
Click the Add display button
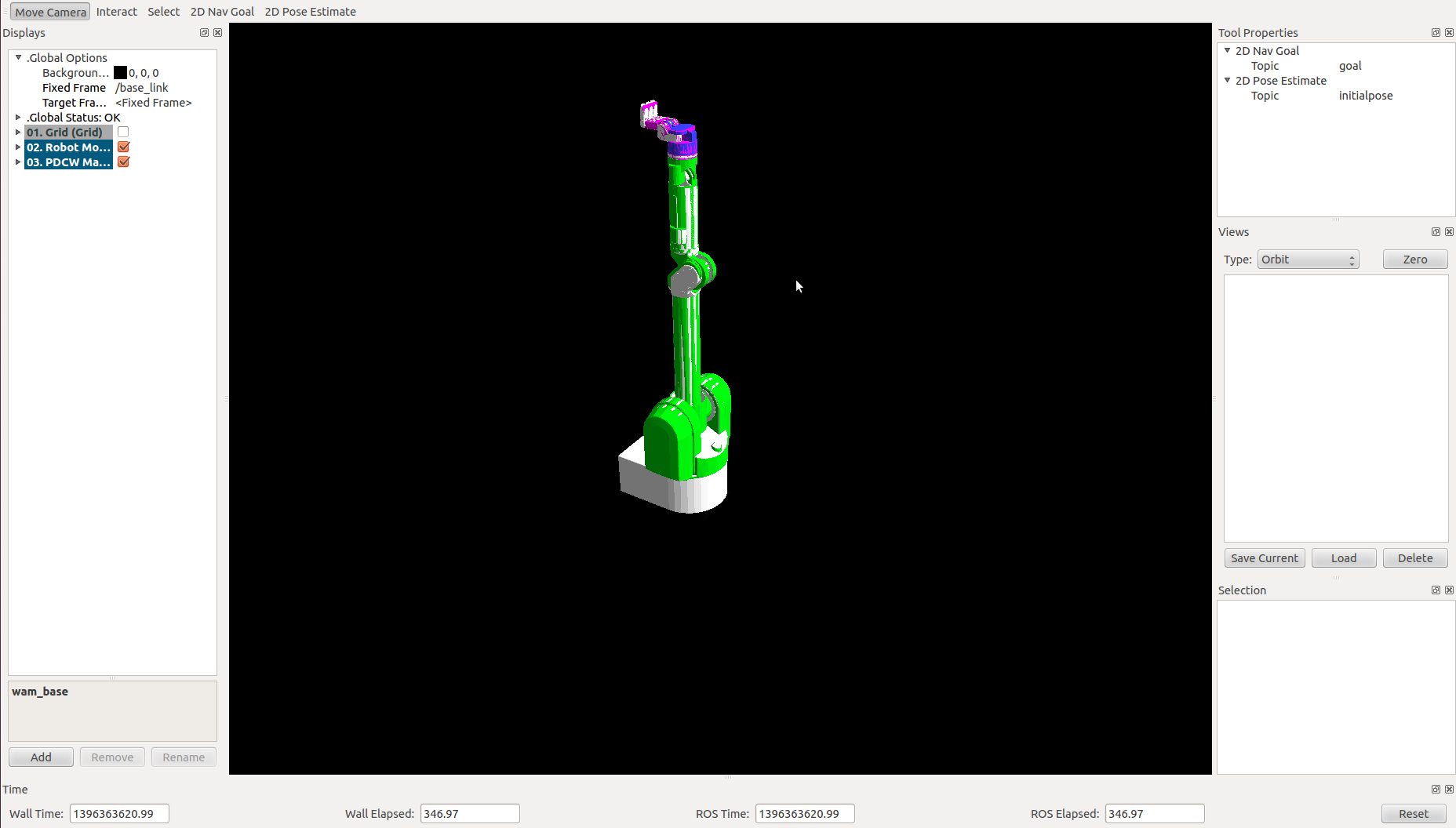pos(41,757)
